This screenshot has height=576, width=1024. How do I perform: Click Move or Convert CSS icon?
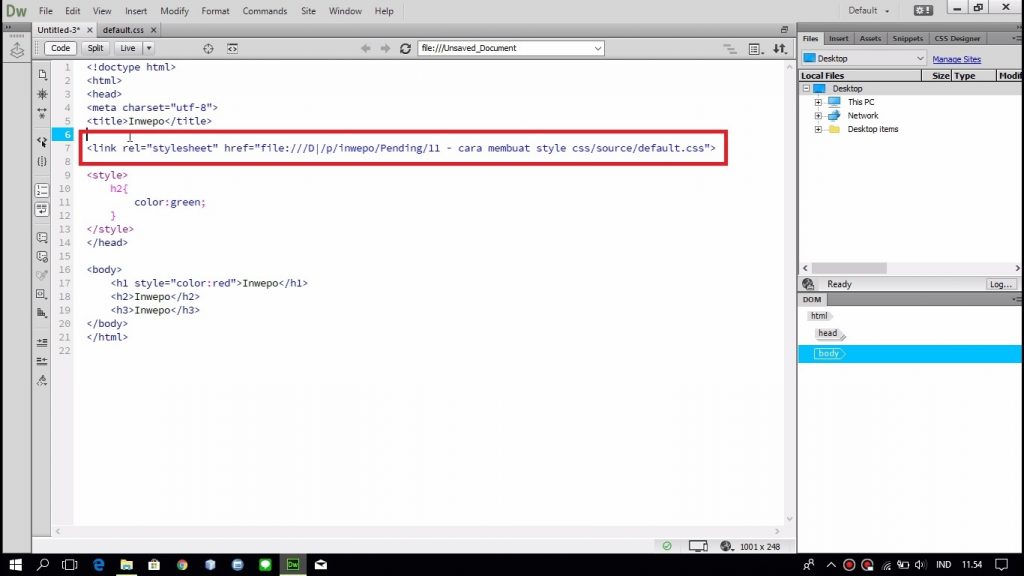point(42,313)
